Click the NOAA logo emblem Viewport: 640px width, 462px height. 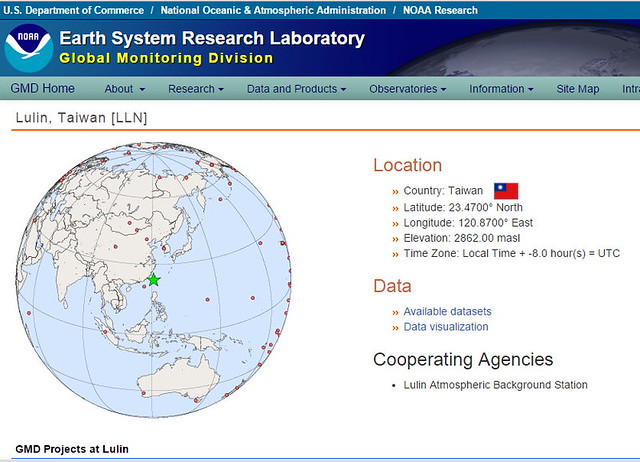pyautogui.click(x=29, y=48)
